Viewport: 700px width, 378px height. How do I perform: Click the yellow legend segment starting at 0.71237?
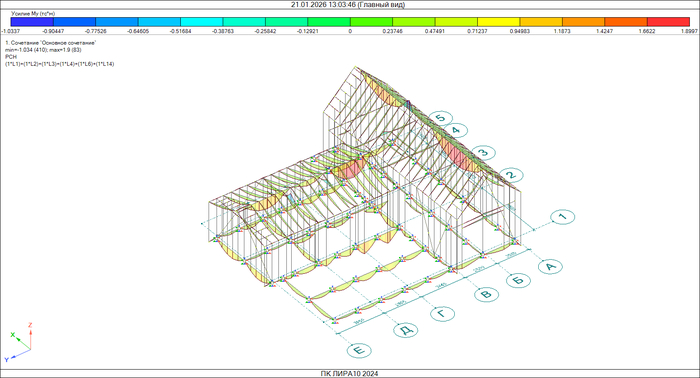pos(499,21)
